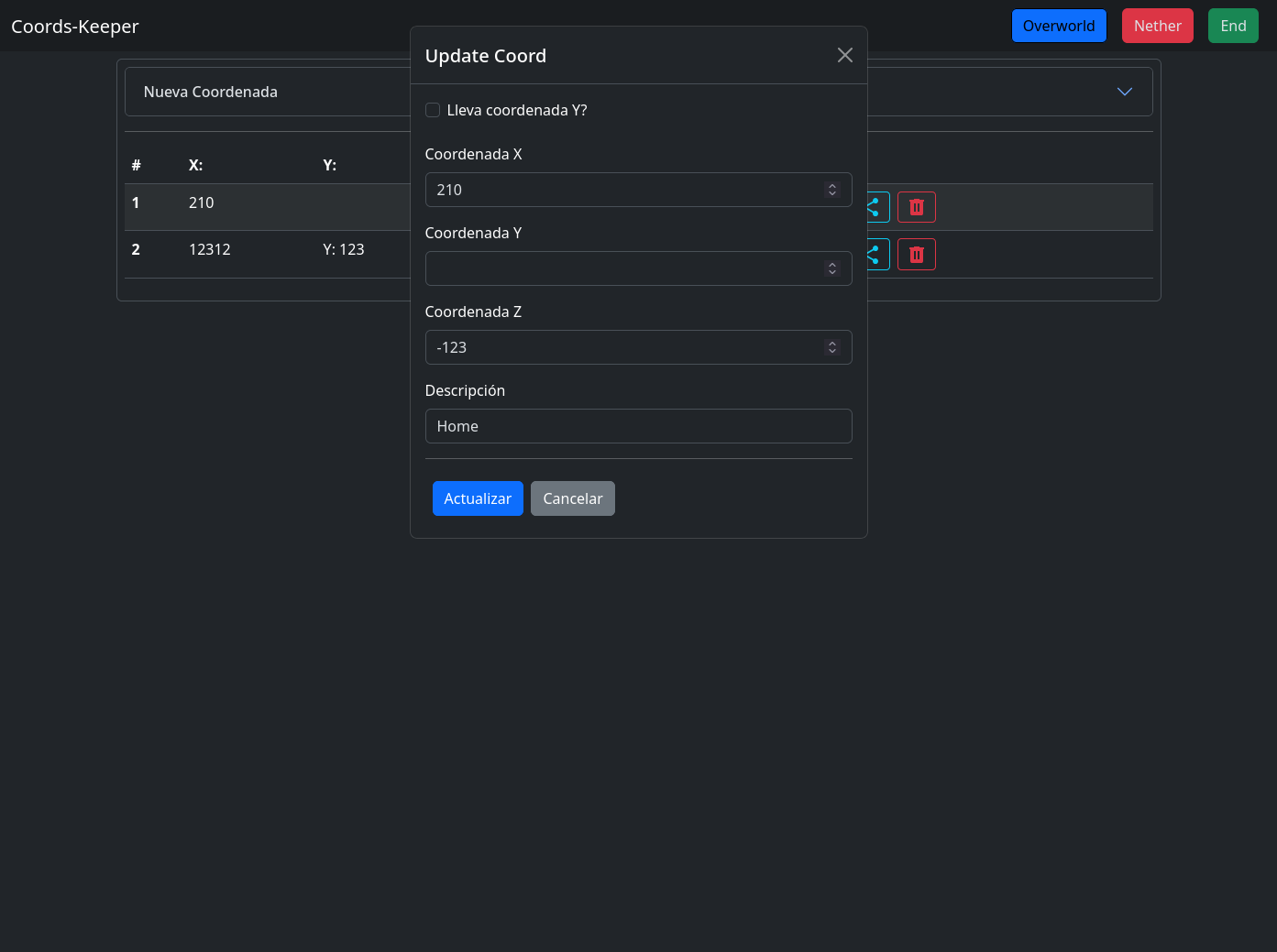Focus the Coordenada X input field
Viewport: 1277px width, 952px height.
[x=623, y=190]
